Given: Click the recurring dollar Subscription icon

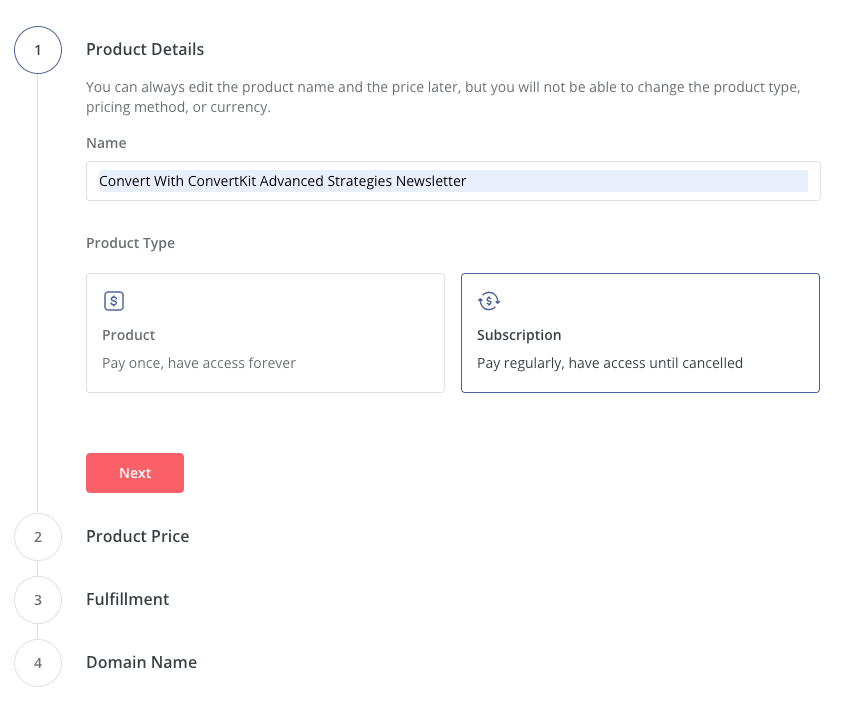Looking at the screenshot, I should [x=489, y=301].
